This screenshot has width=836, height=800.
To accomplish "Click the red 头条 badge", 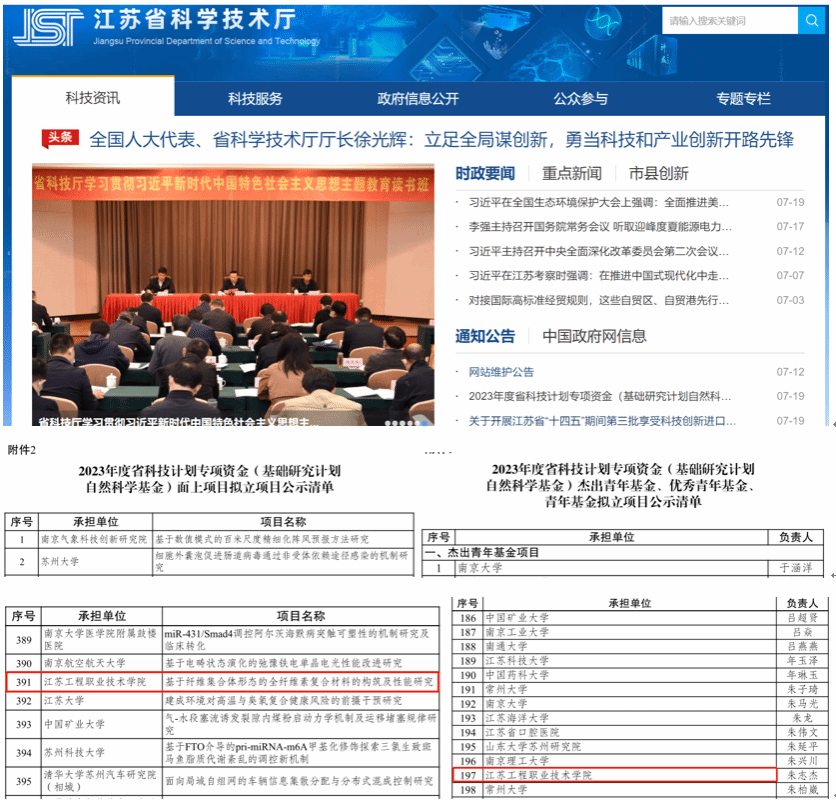I will point(60,138).
